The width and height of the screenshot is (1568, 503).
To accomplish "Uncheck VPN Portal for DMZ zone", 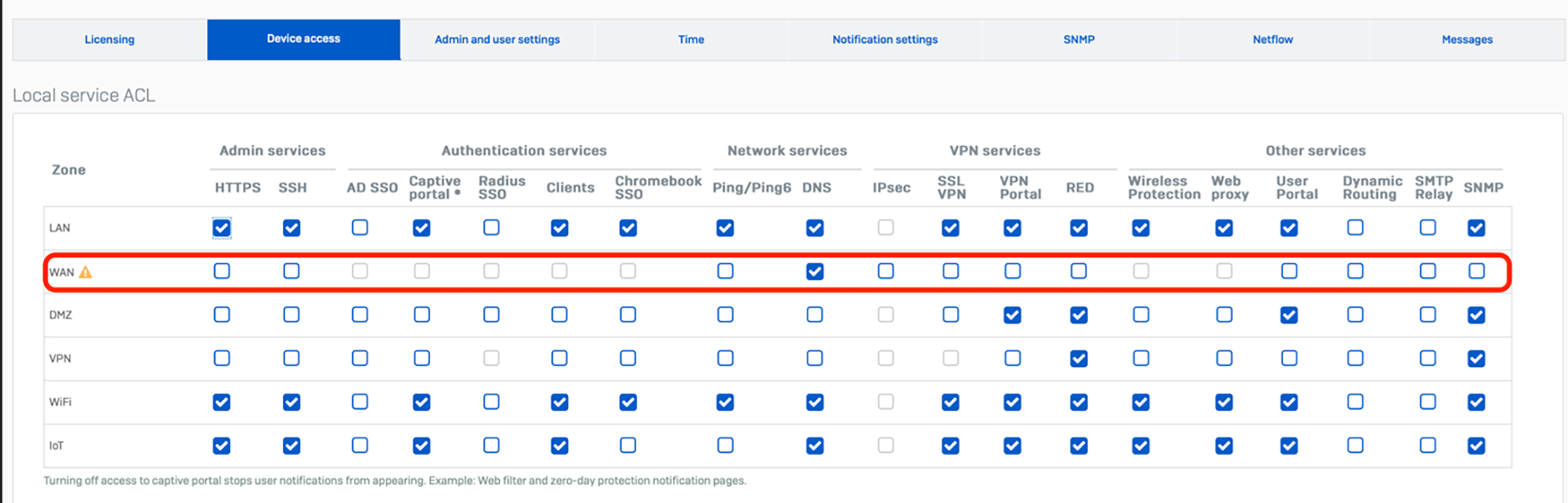I will pyautogui.click(x=1012, y=315).
